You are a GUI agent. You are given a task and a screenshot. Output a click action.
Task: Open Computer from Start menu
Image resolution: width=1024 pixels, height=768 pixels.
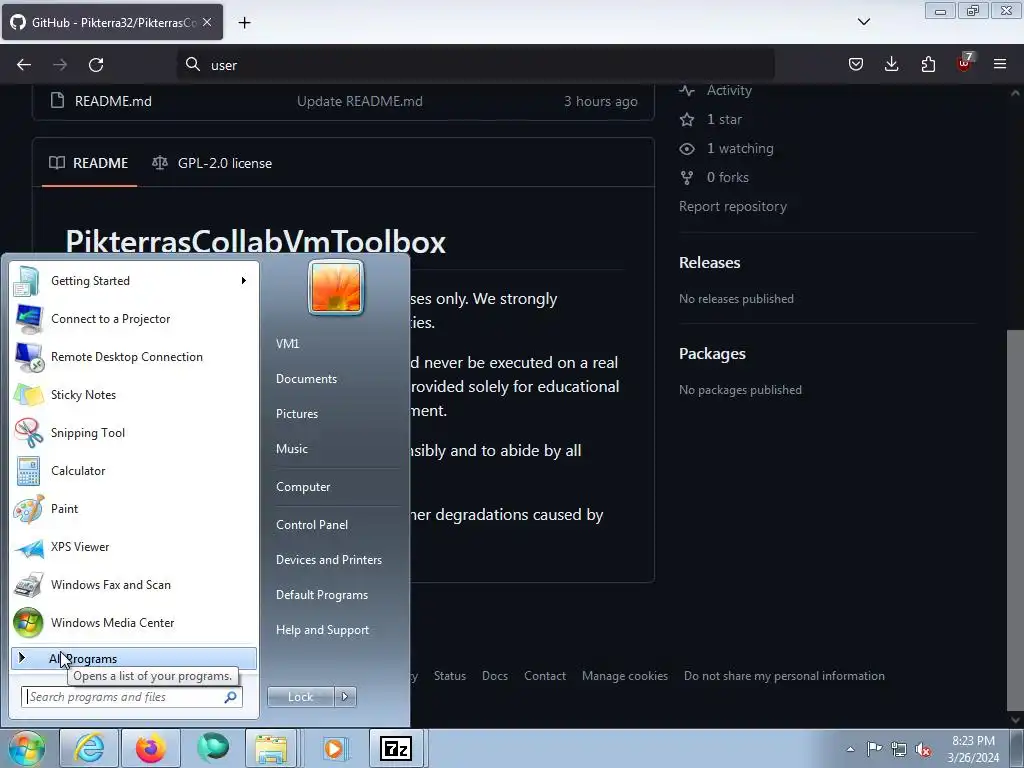303,487
